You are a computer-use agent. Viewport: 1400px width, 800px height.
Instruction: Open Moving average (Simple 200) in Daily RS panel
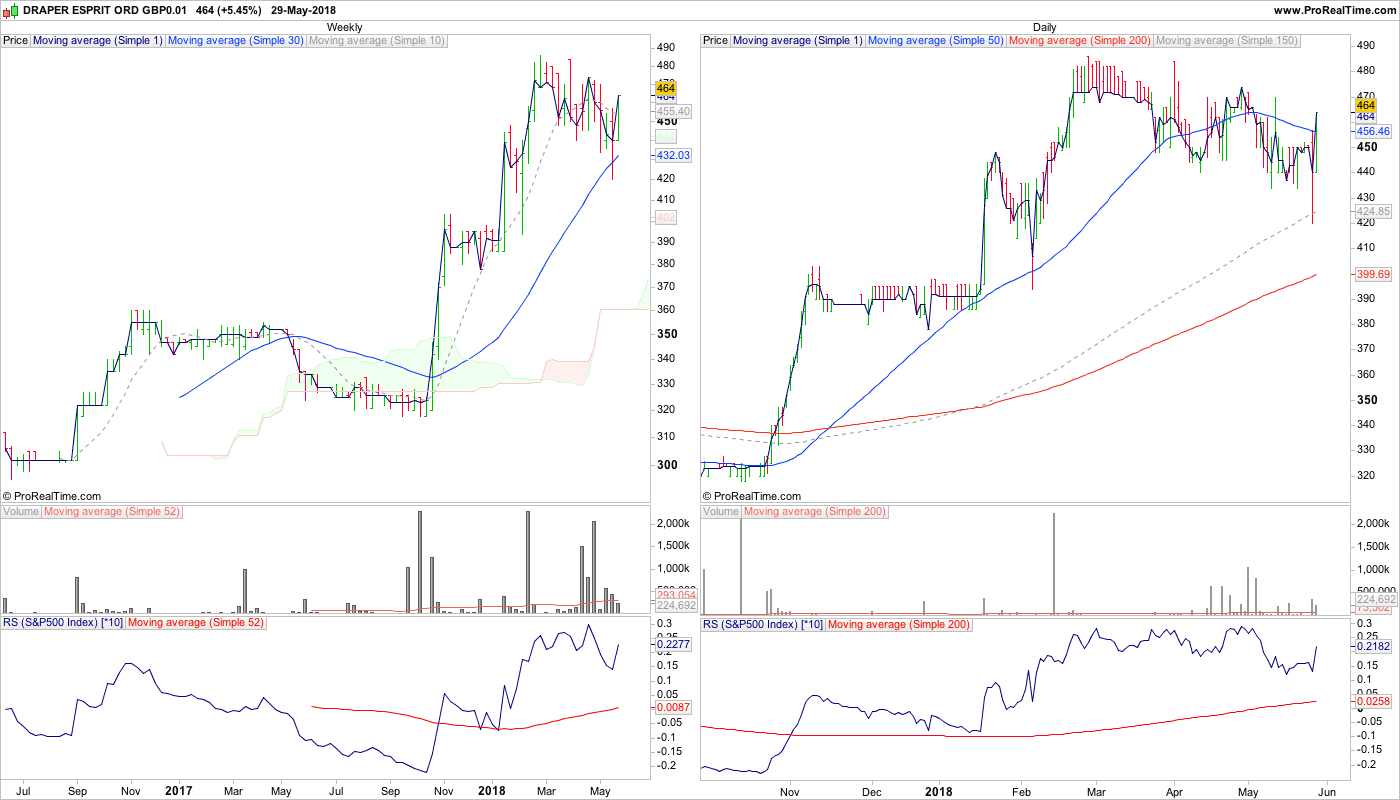(899, 623)
